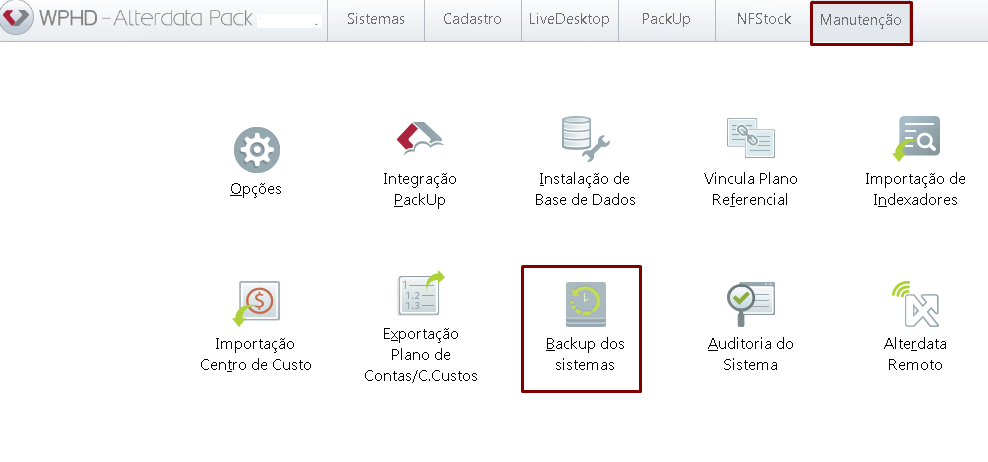Open the PackUp tab
This screenshot has height=462, width=988.
point(667,20)
